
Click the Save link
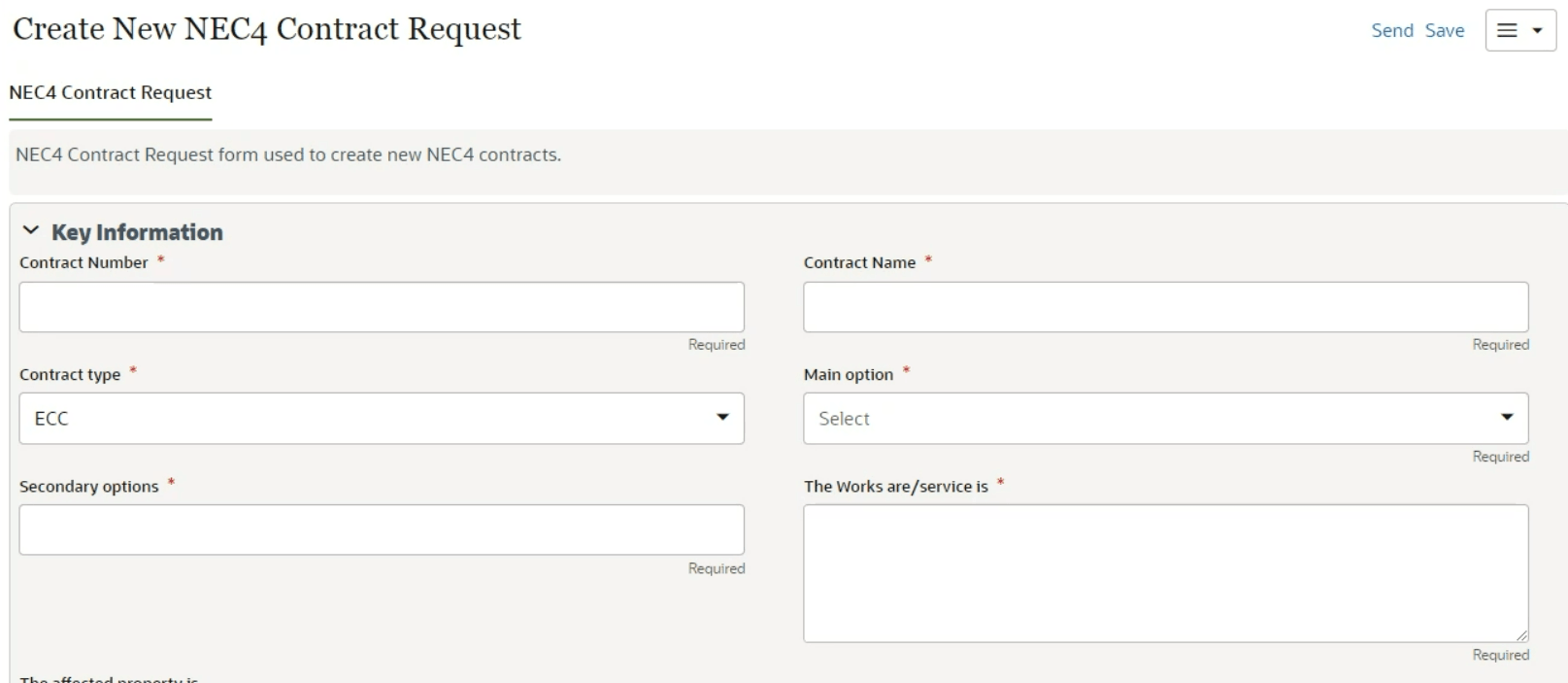(x=1444, y=30)
